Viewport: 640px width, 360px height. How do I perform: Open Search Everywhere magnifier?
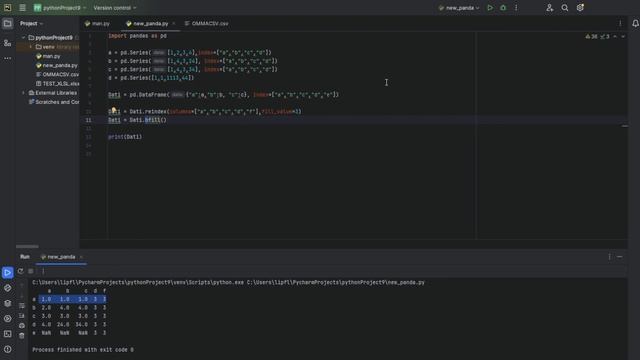[x=564, y=8]
